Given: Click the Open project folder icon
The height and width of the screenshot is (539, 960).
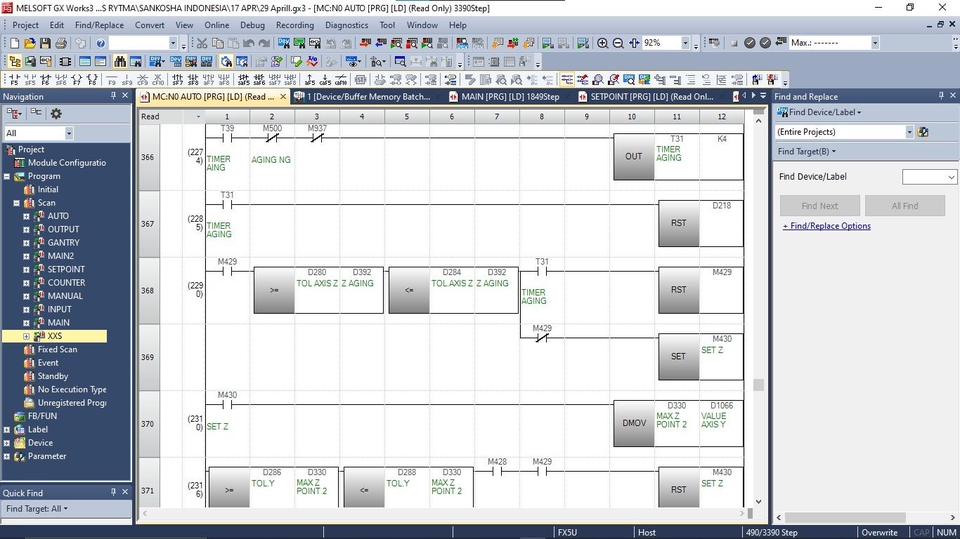Looking at the screenshot, I should pos(29,43).
